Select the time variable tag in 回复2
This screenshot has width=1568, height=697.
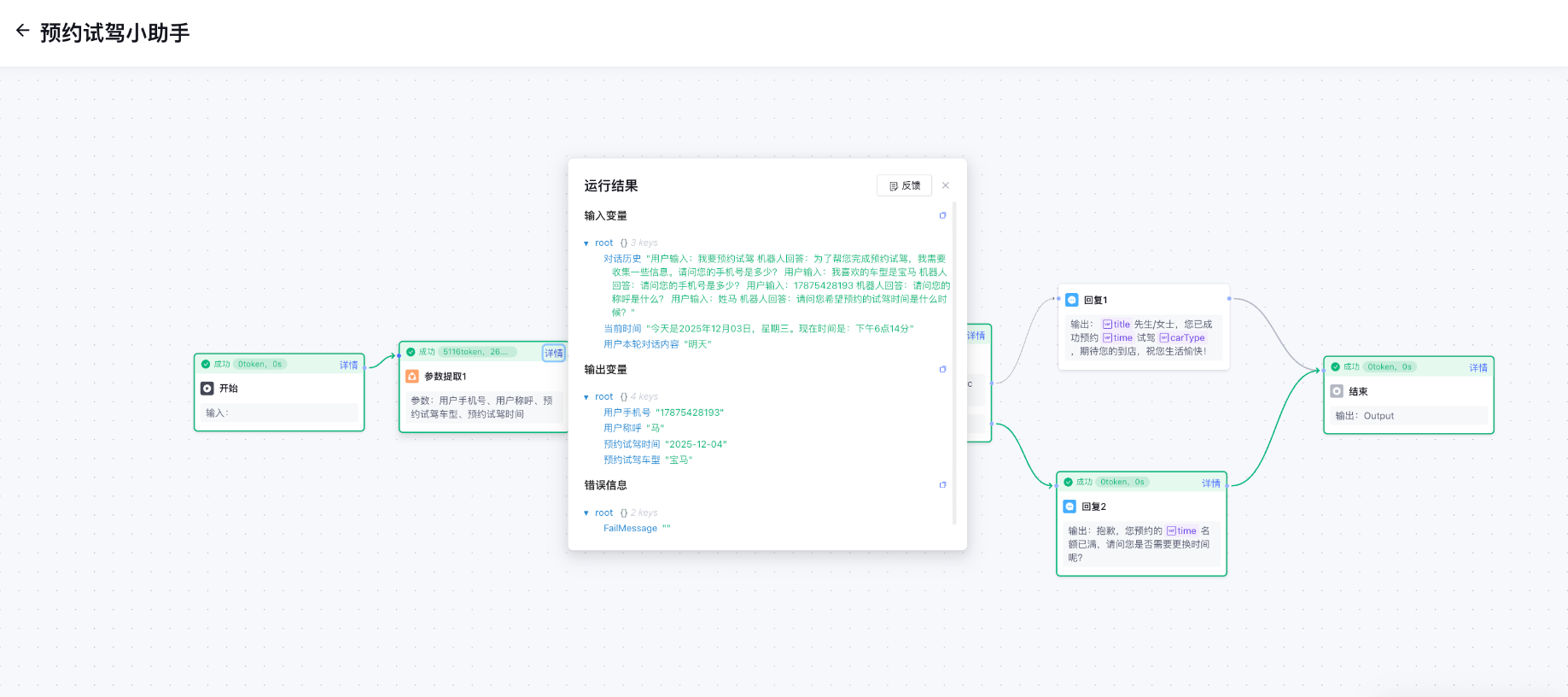tap(1182, 531)
